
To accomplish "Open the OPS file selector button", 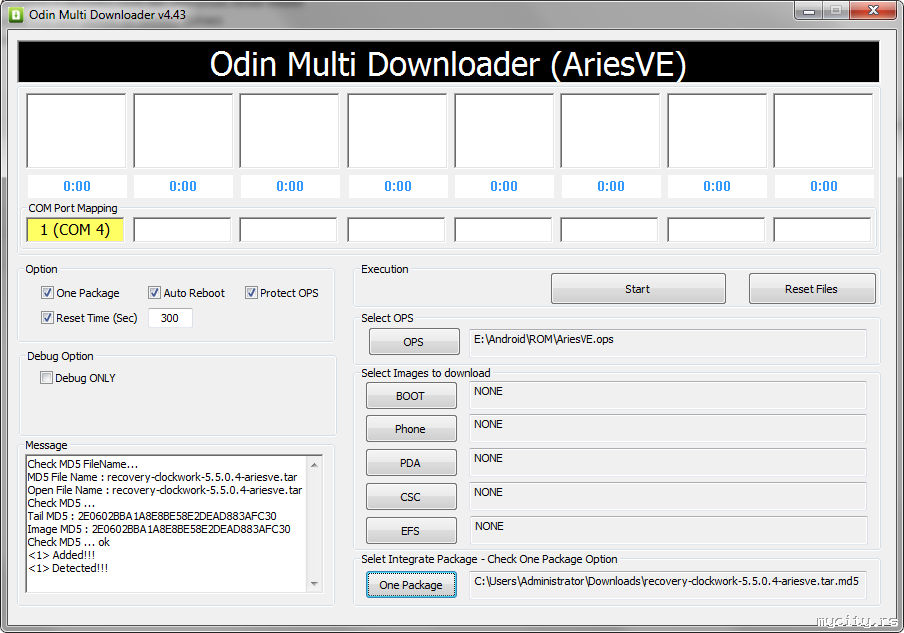I will tap(414, 342).
